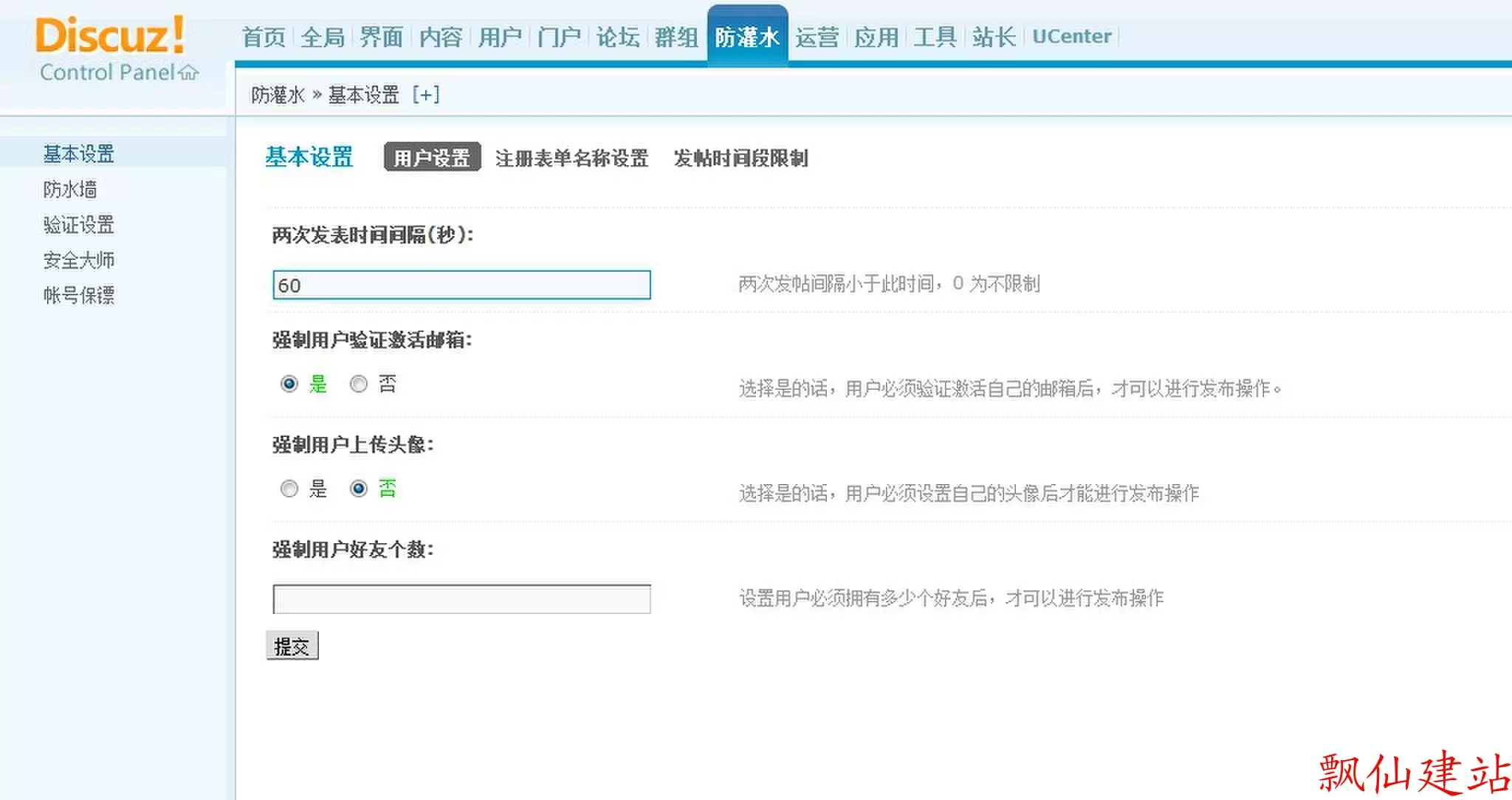
Task: Click the Discuz! logo
Action: coord(110,35)
